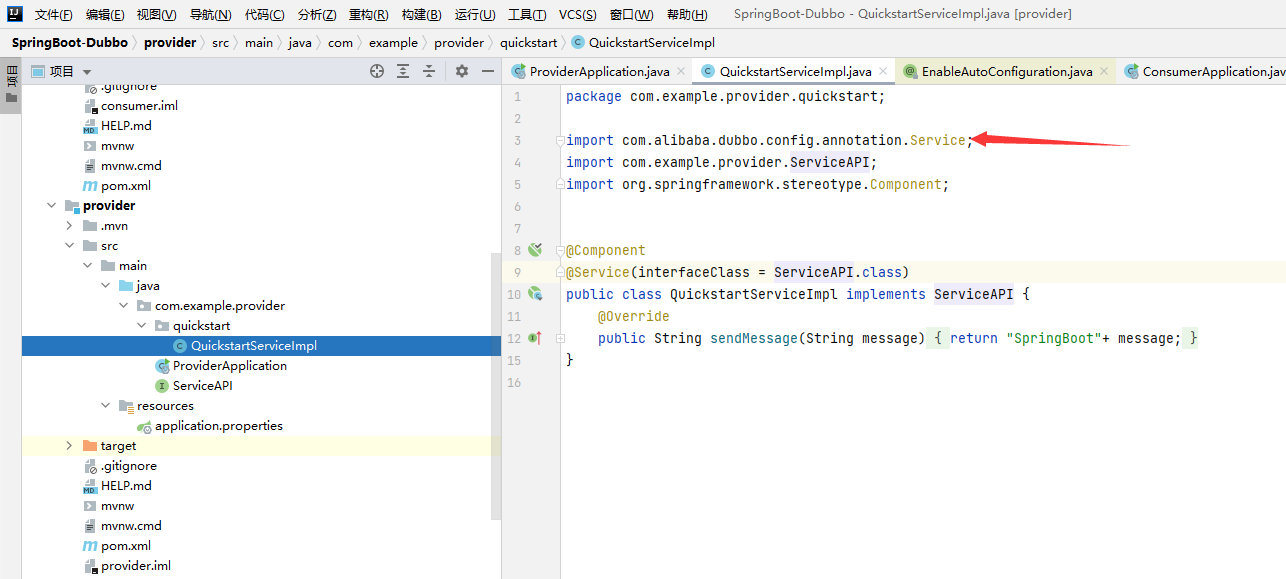Click the collapse all icon in project panel
Viewport: 1286px width, 579px height.
click(429, 71)
